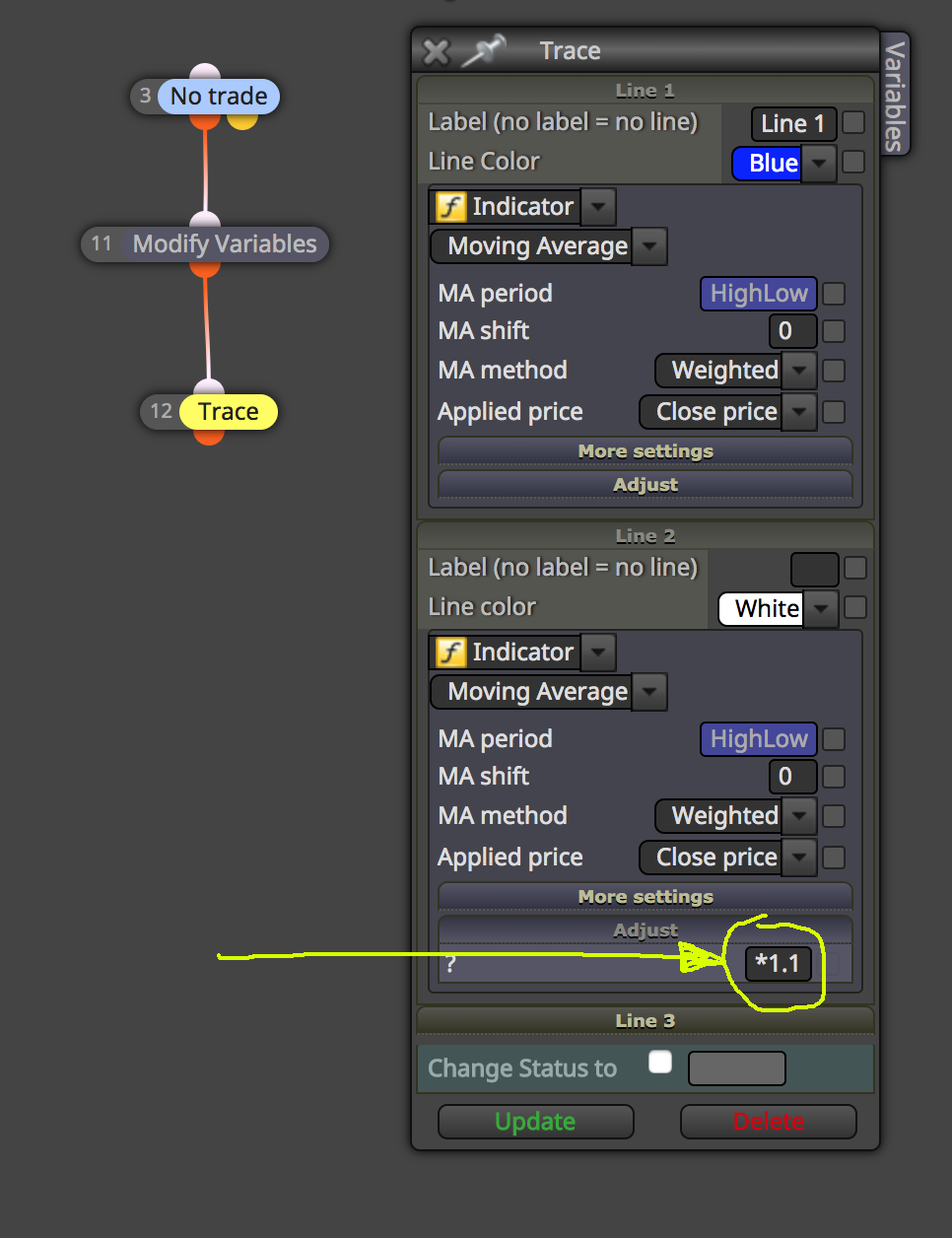
Task: Click the *1.1 adjust value field
Action: click(x=779, y=963)
